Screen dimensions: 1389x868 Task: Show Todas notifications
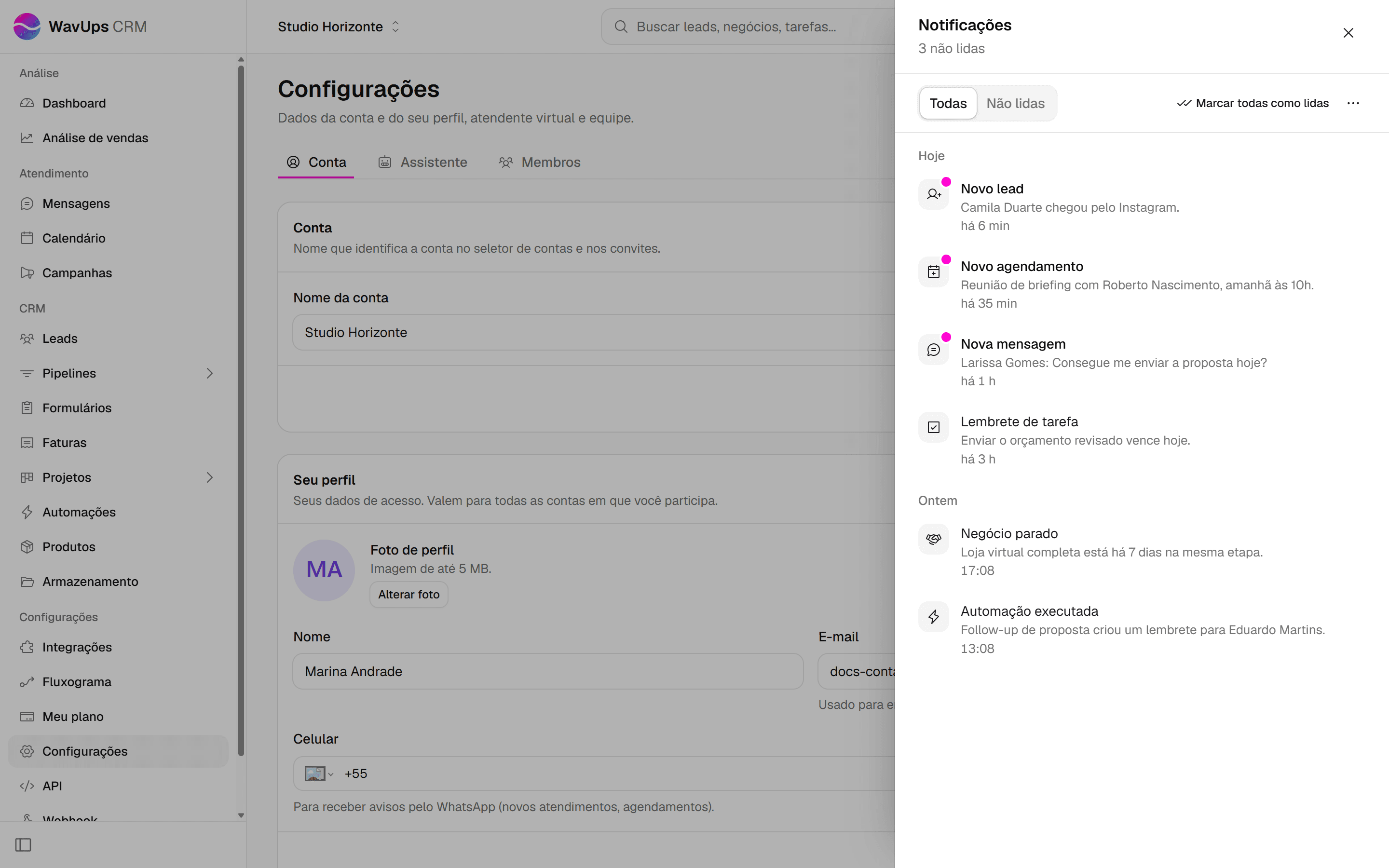point(948,103)
